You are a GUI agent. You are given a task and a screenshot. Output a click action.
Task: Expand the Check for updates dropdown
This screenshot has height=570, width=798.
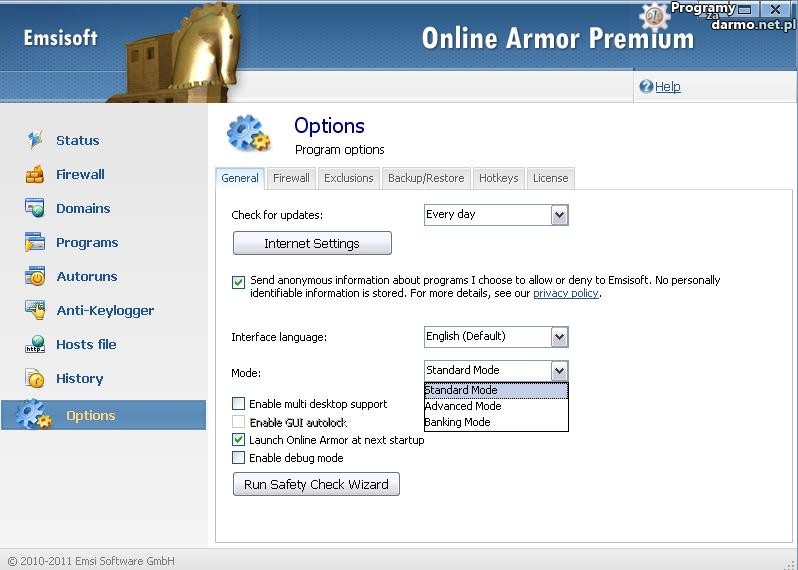[559, 215]
